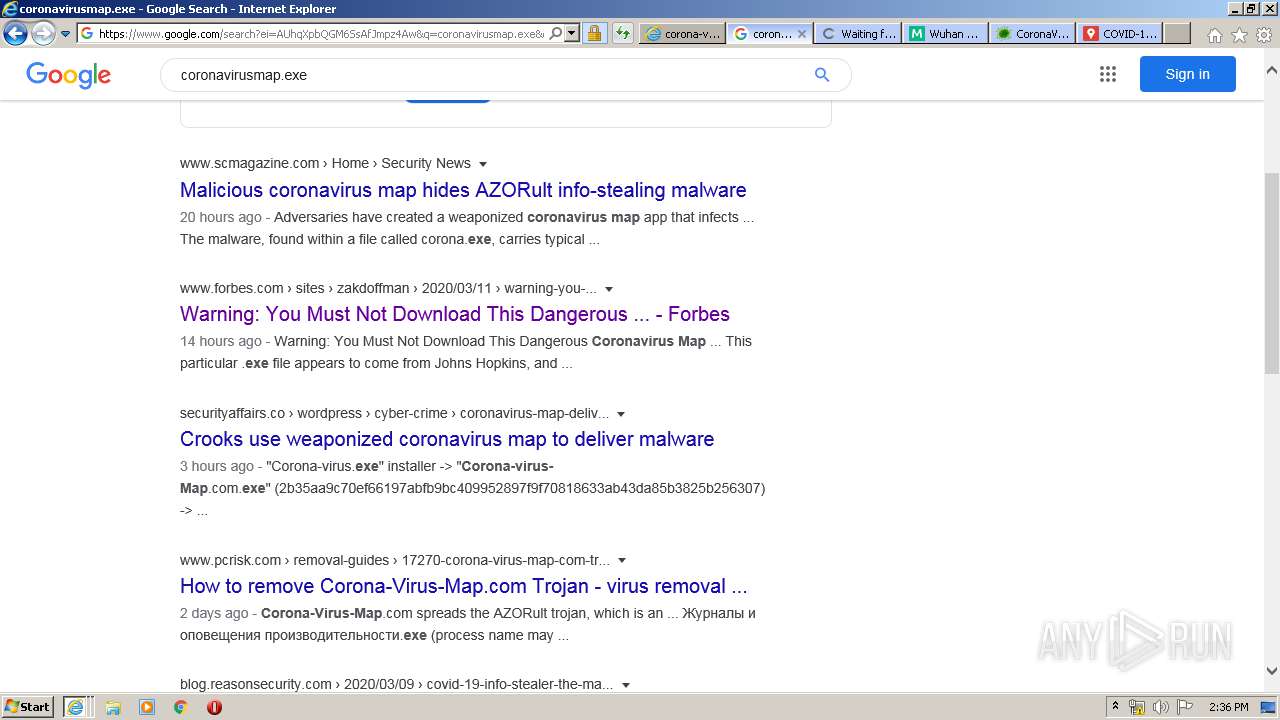Open Windows Explorer folder from taskbar
The height and width of the screenshot is (720, 1280).
113,707
